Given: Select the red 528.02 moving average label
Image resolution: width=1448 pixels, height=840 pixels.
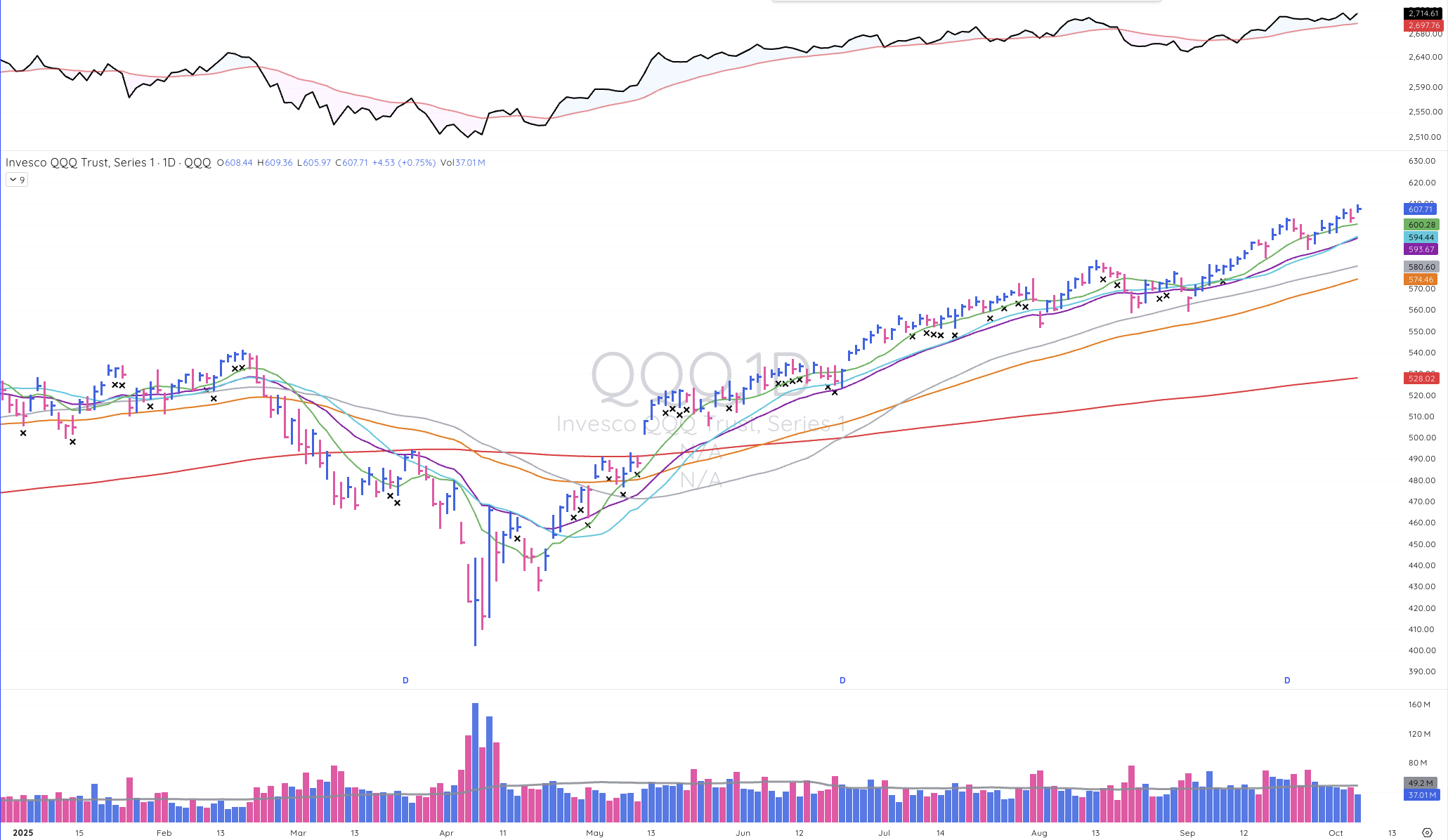Looking at the screenshot, I should pos(1421,379).
